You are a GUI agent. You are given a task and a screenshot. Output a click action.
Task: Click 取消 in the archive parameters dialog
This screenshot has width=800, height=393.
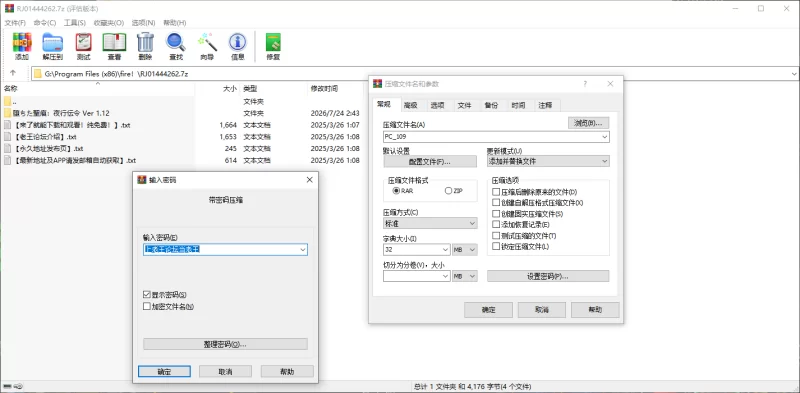point(541,310)
